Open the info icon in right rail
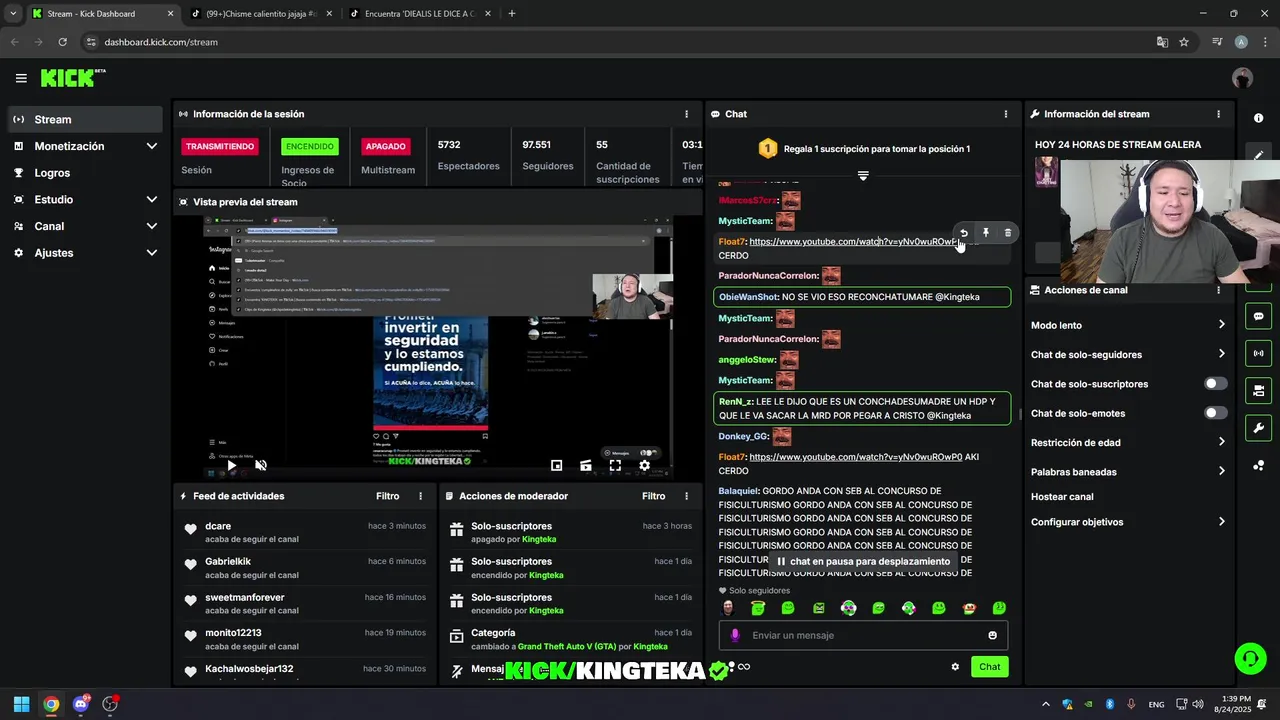The image size is (1280, 720). pyautogui.click(x=1258, y=118)
